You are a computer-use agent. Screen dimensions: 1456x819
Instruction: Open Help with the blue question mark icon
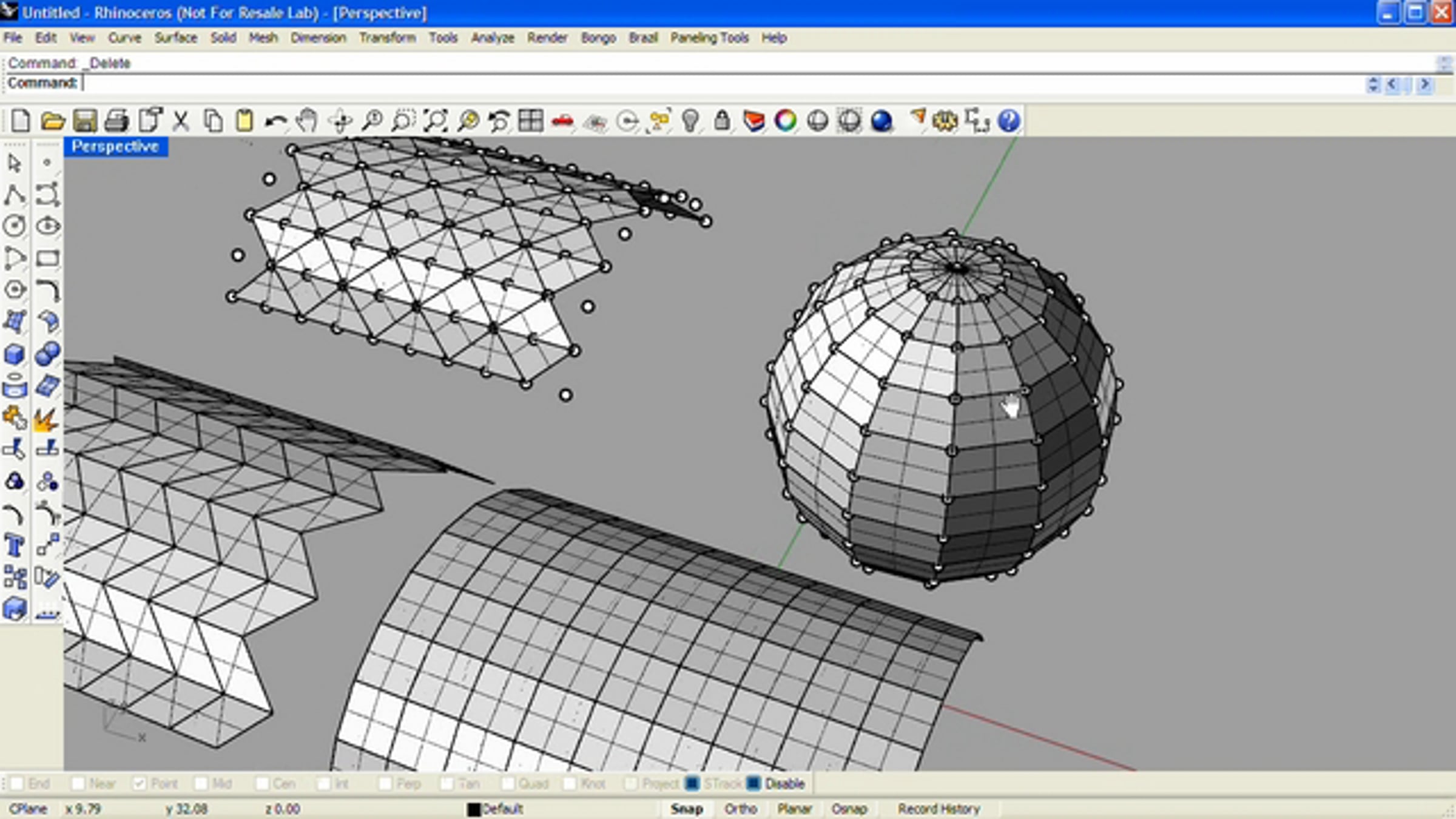tap(1009, 121)
